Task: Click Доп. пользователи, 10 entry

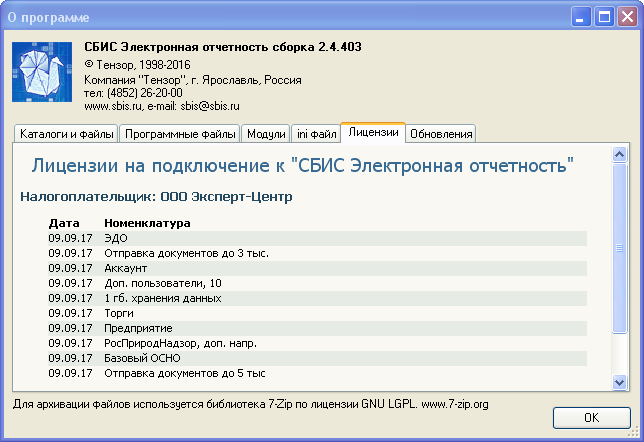Action: tap(317, 283)
